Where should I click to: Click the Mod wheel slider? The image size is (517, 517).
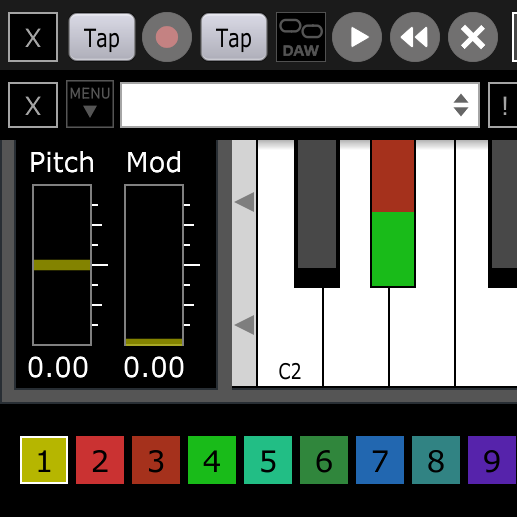(154, 265)
